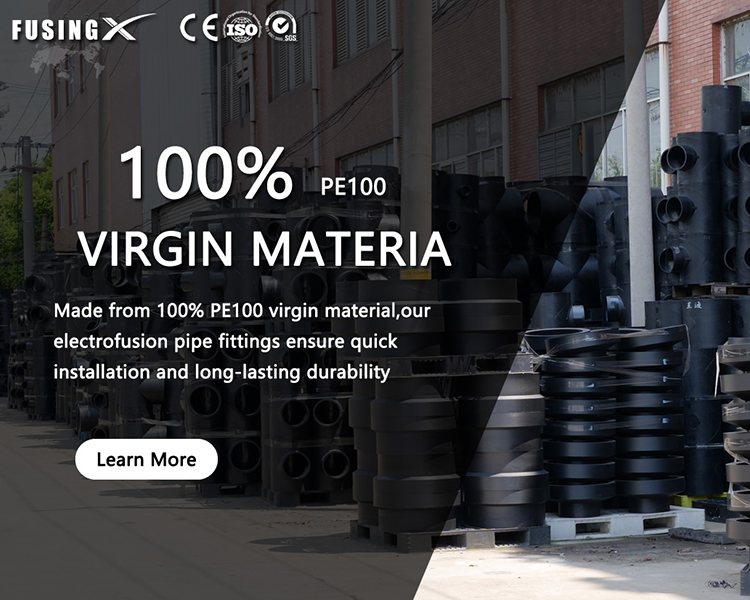The width and height of the screenshot is (750, 600).
Task: Select the large 100% headline text
Action: tap(206, 173)
